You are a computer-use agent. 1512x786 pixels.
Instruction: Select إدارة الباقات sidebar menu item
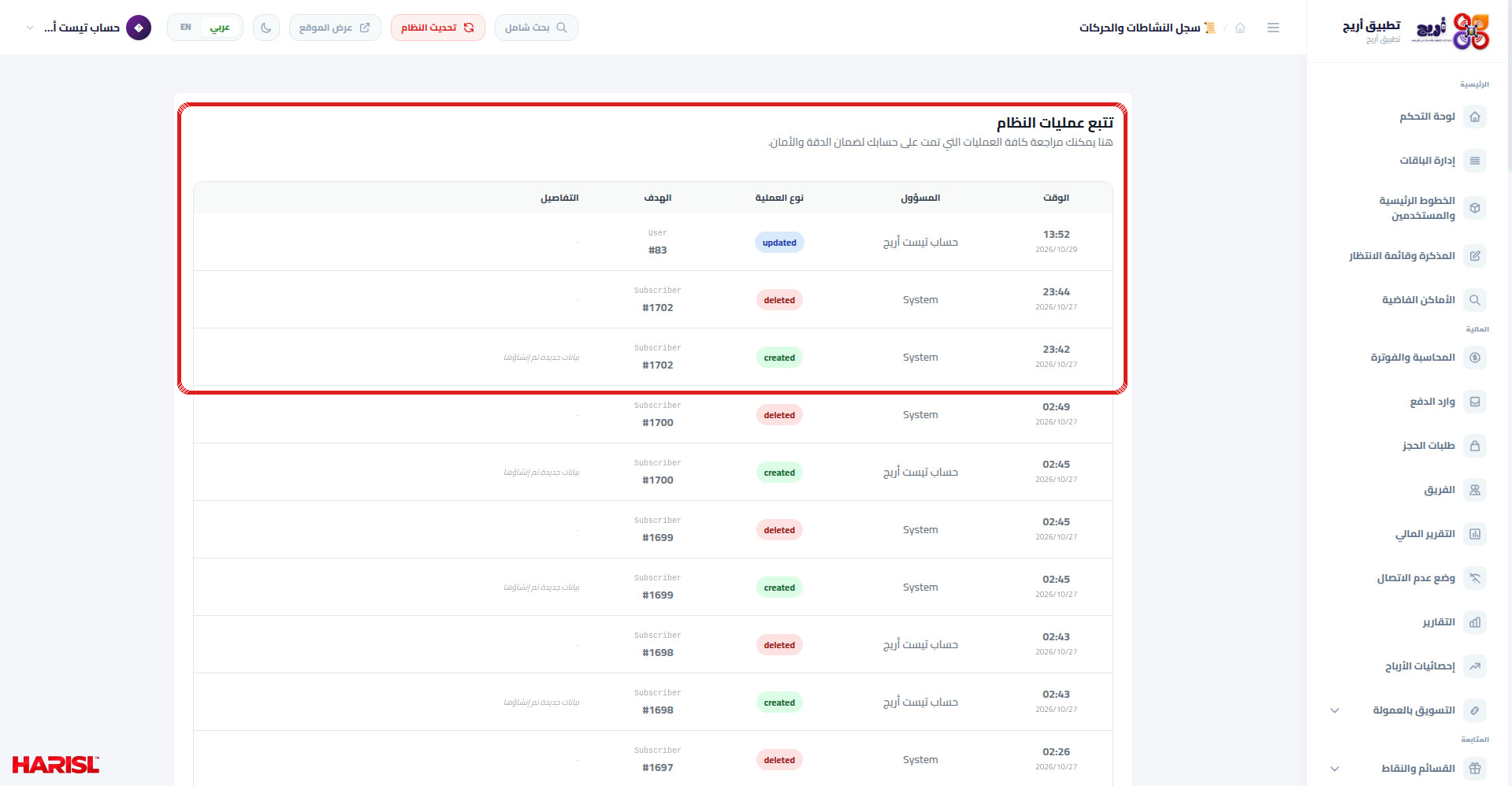tap(1408, 161)
